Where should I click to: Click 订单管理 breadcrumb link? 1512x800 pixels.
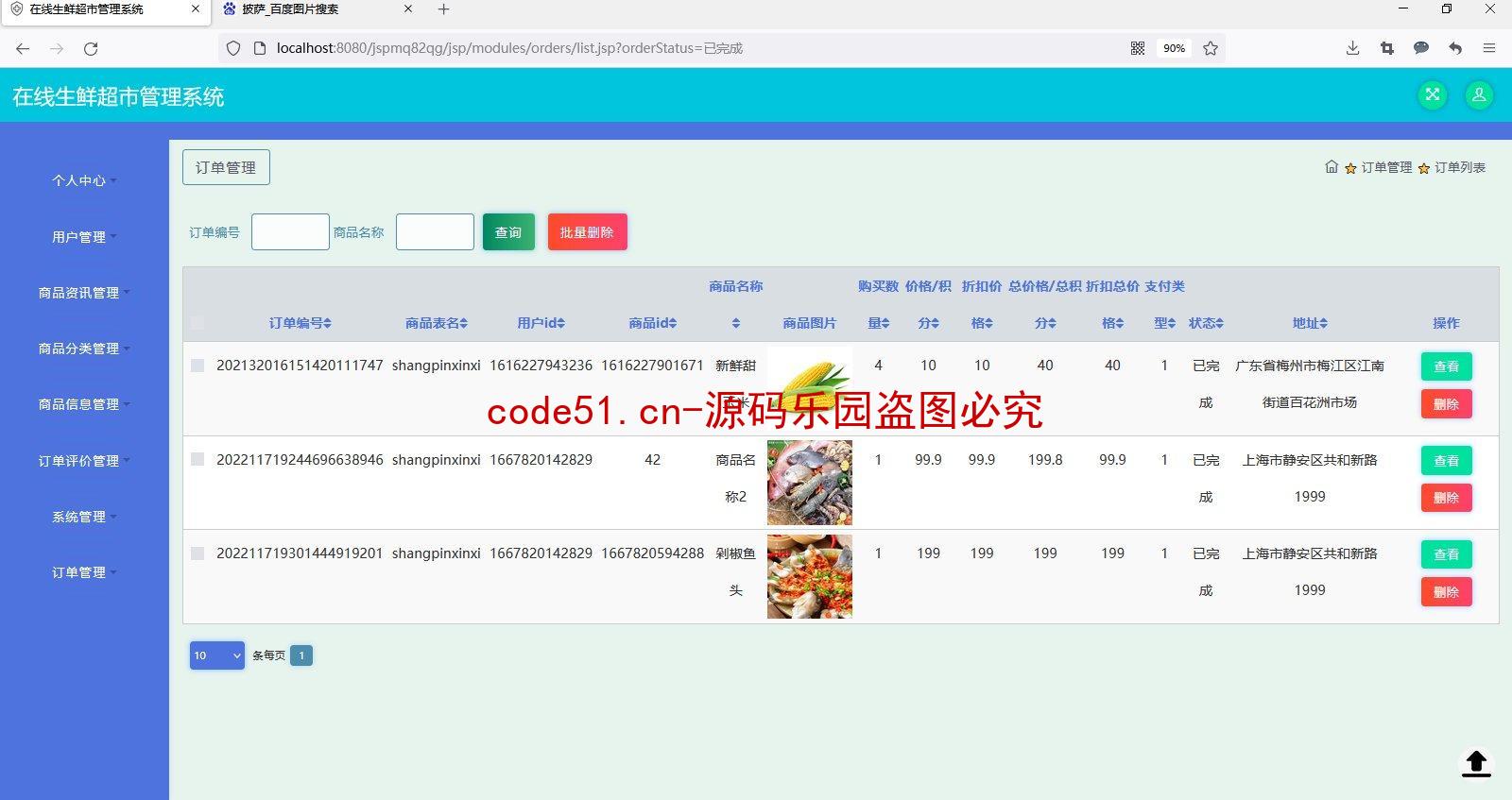[1386, 167]
